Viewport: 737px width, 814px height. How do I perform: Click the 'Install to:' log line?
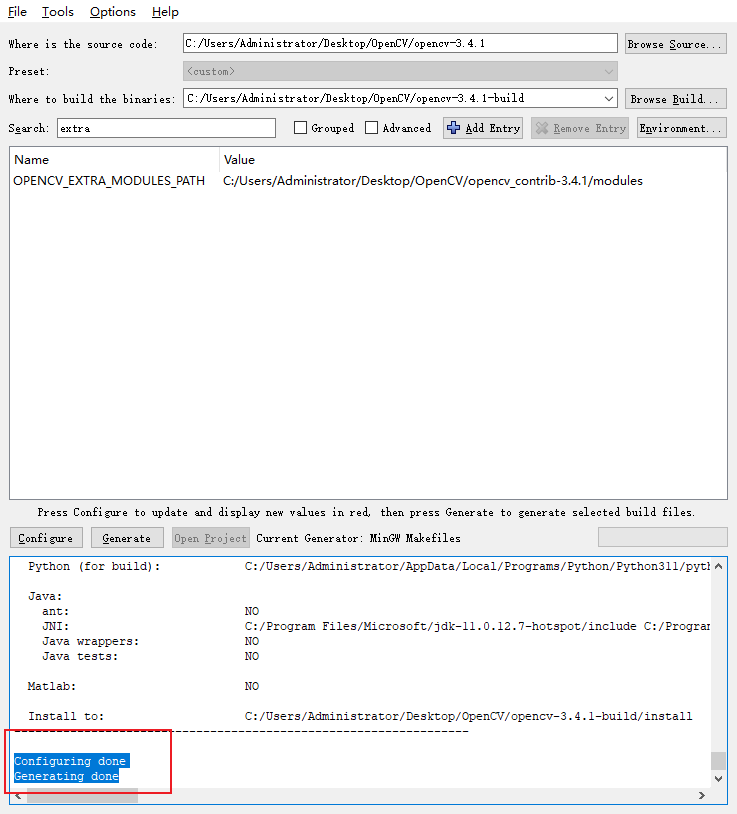coord(360,716)
